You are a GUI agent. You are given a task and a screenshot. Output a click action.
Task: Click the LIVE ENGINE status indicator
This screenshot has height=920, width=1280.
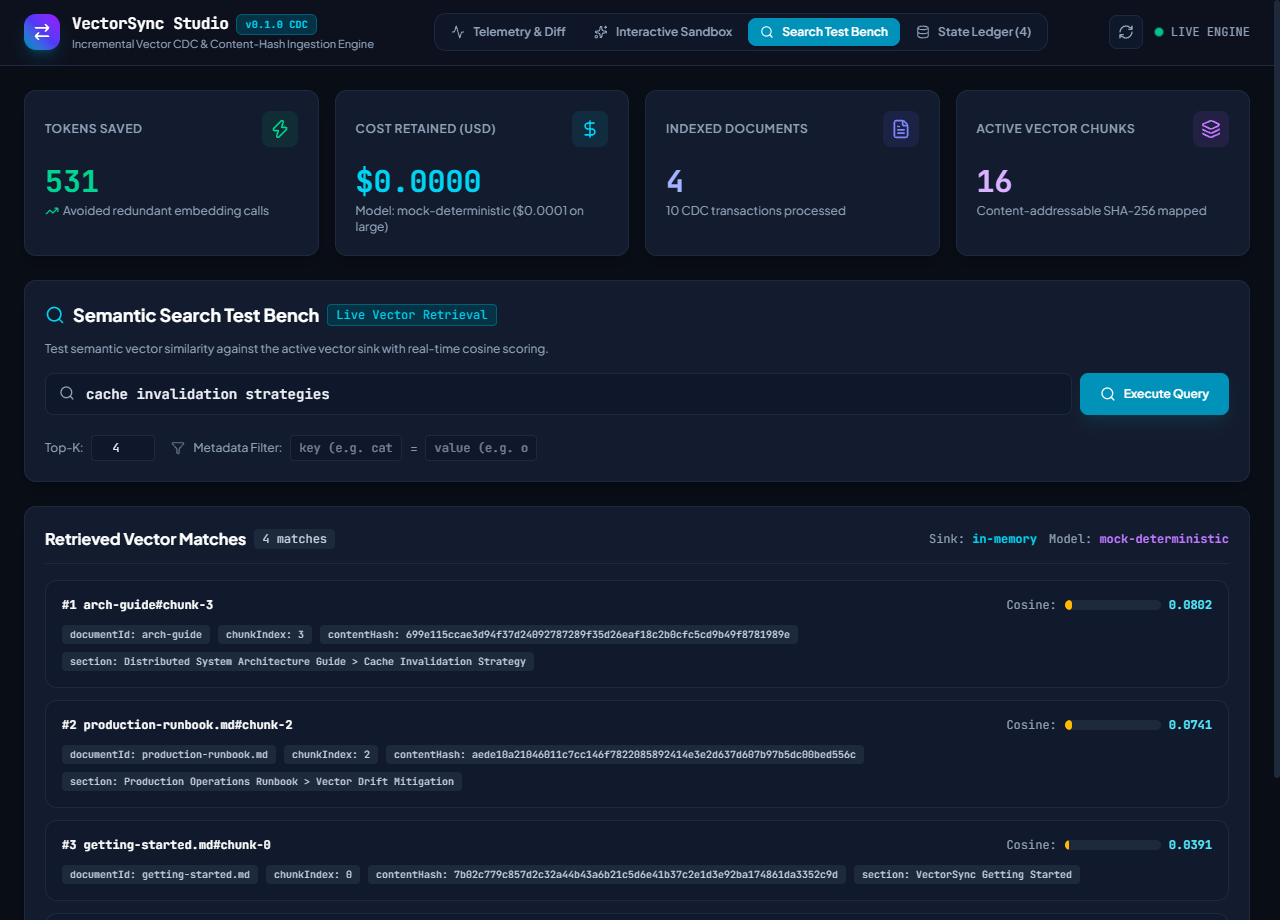tap(1202, 32)
